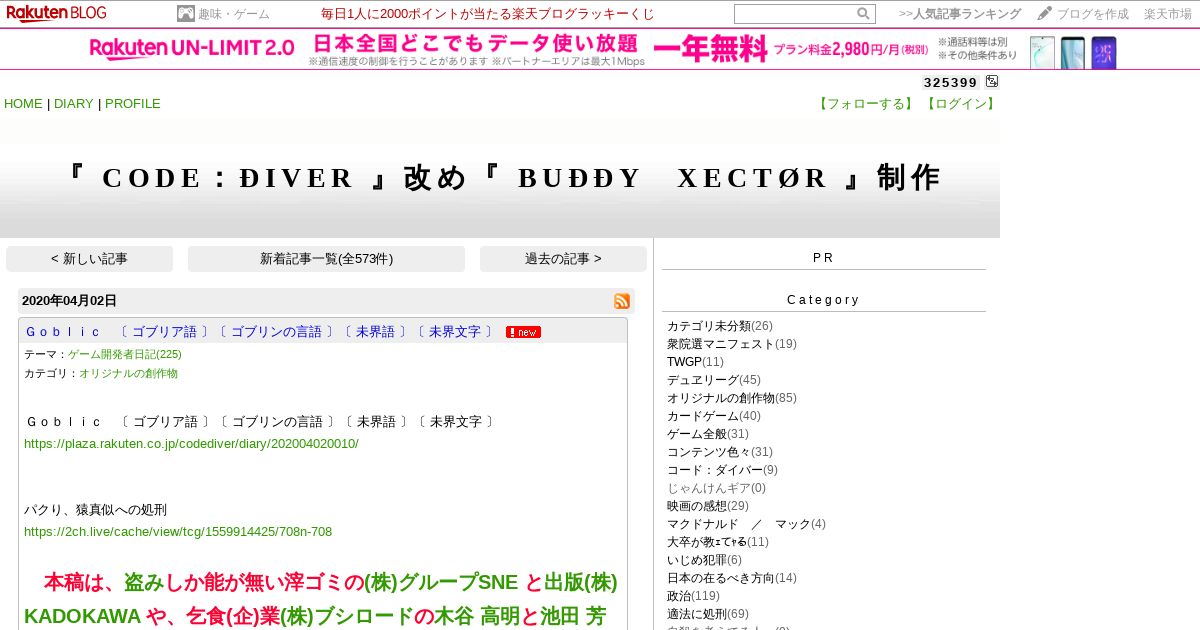The image size is (1200, 630).
Task: Click 【フォローする】 to follow this blog
Action: pyautogui.click(x=867, y=104)
